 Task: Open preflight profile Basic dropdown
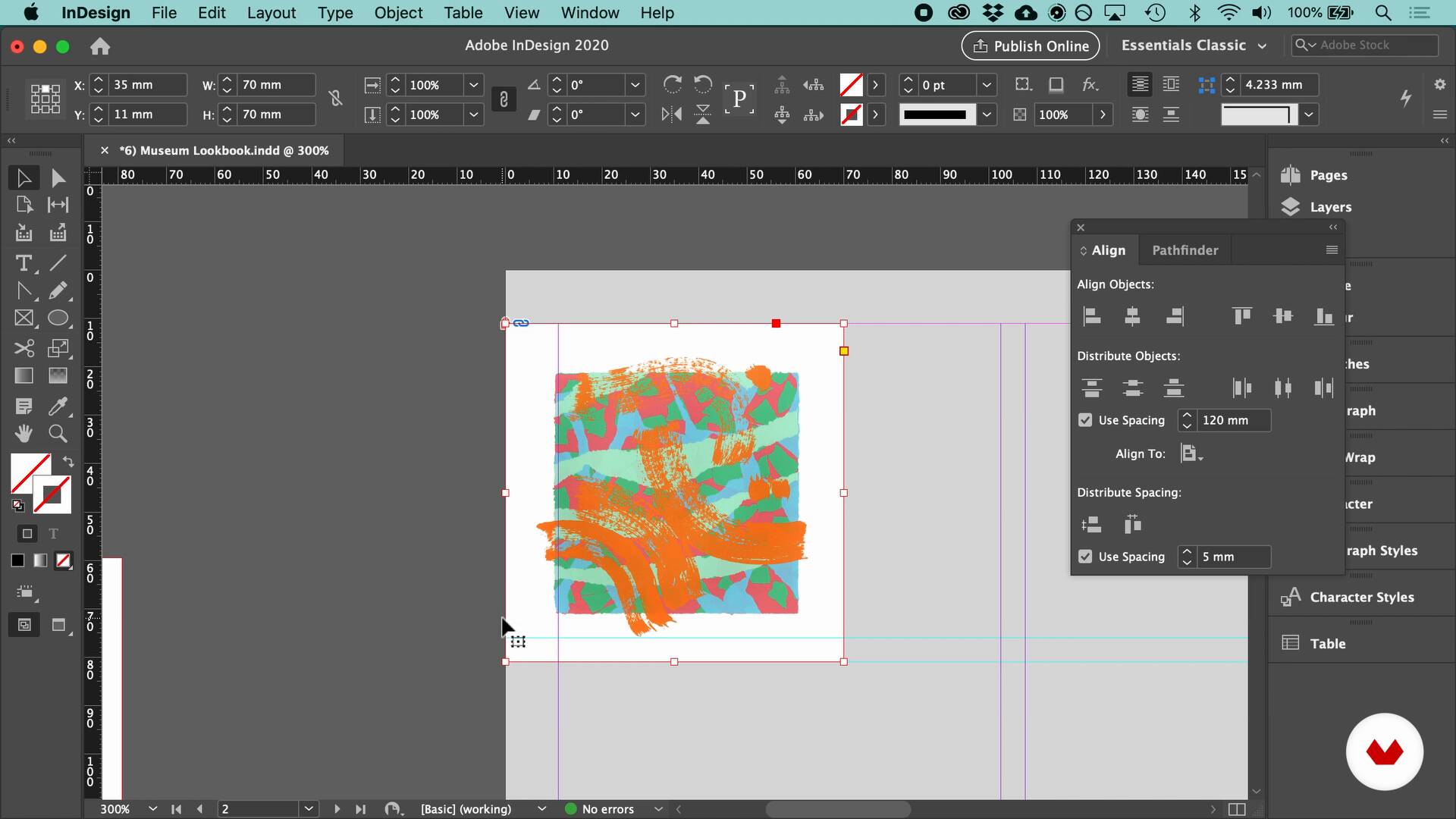point(542,809)
